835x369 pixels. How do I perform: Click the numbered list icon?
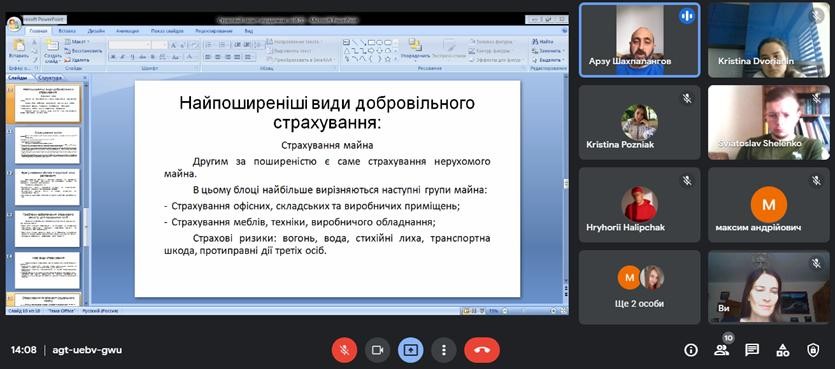pos(223,45)
